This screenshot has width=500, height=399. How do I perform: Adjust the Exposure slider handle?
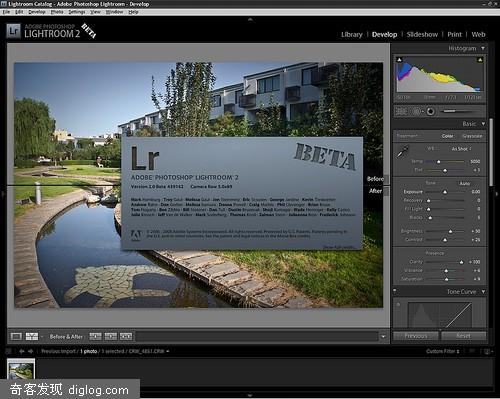pos(445,192)
